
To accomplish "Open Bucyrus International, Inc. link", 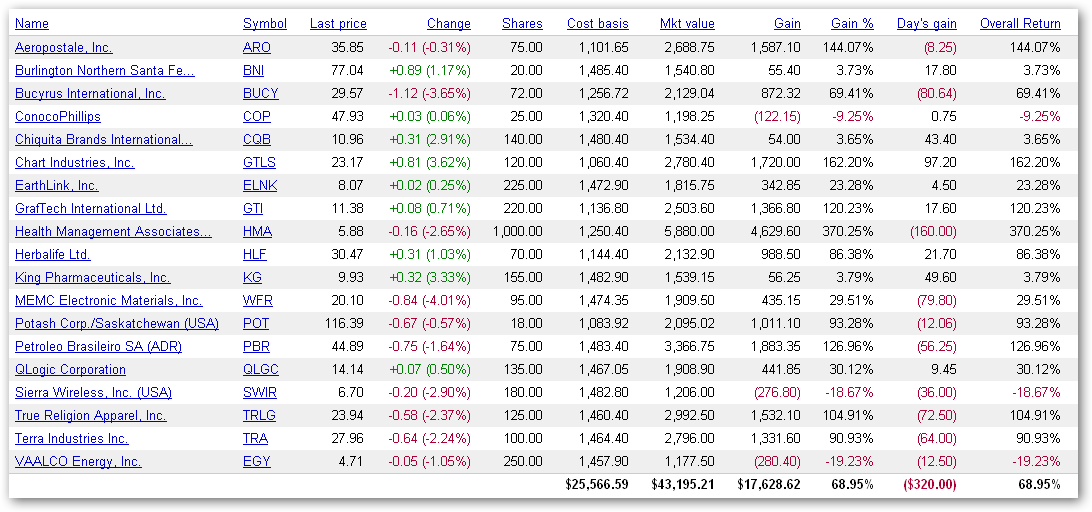I will coord(91,93).
